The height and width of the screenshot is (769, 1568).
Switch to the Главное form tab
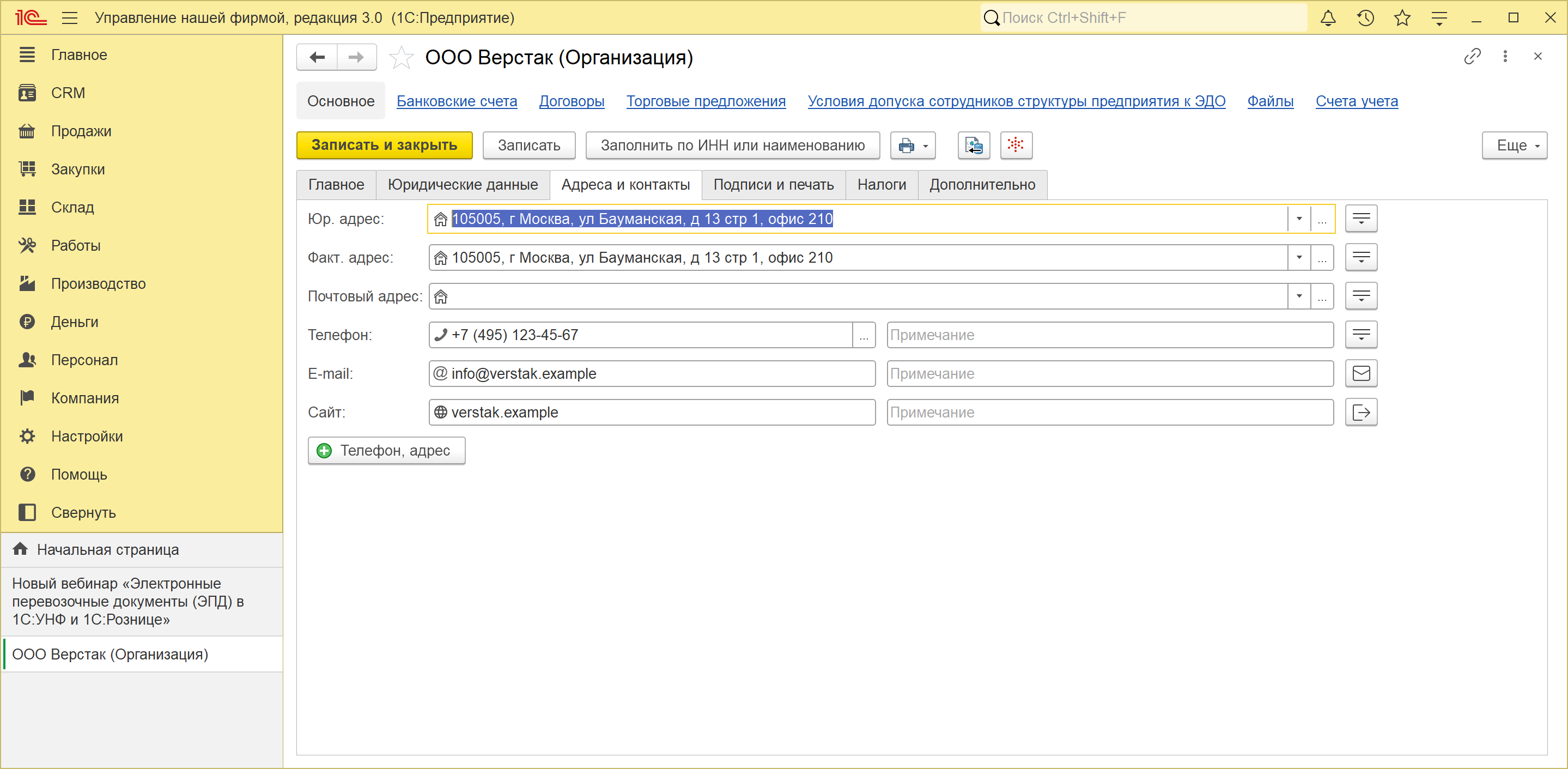(x=336, y=185)
